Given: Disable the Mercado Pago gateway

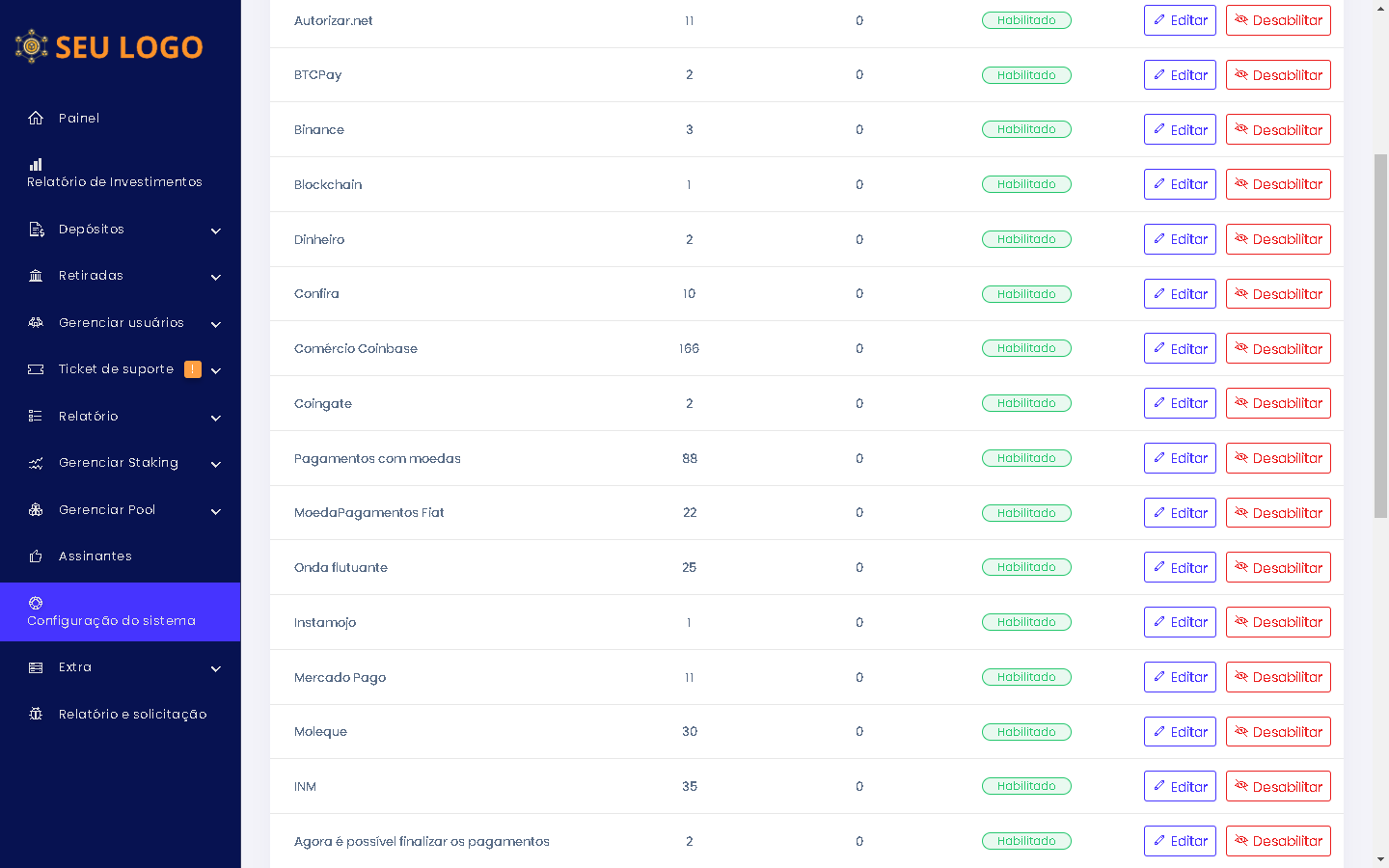Looking at the screenshot, I should (x=1278, y=677).
